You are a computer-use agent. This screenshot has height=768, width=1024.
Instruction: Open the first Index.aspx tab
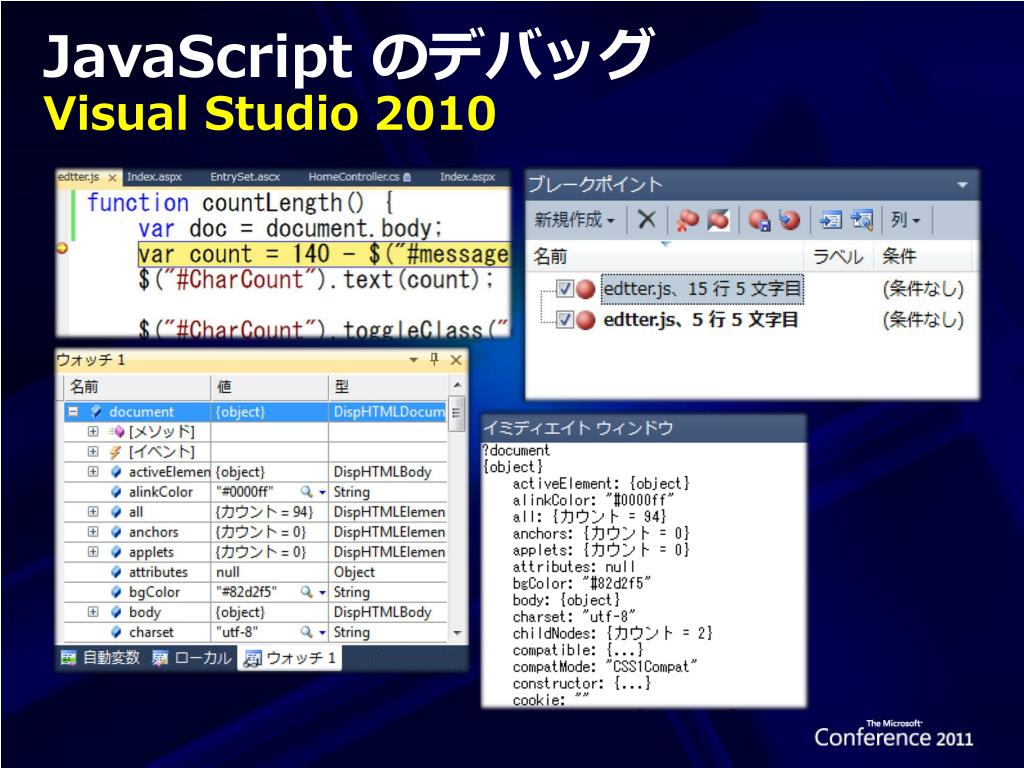click(154, 177)
